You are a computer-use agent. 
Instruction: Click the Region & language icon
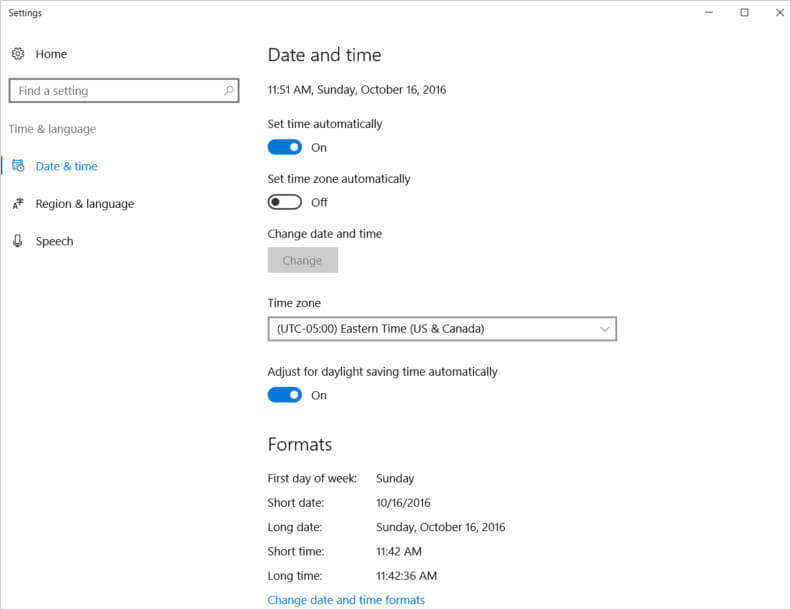click(x=18, y=203)
